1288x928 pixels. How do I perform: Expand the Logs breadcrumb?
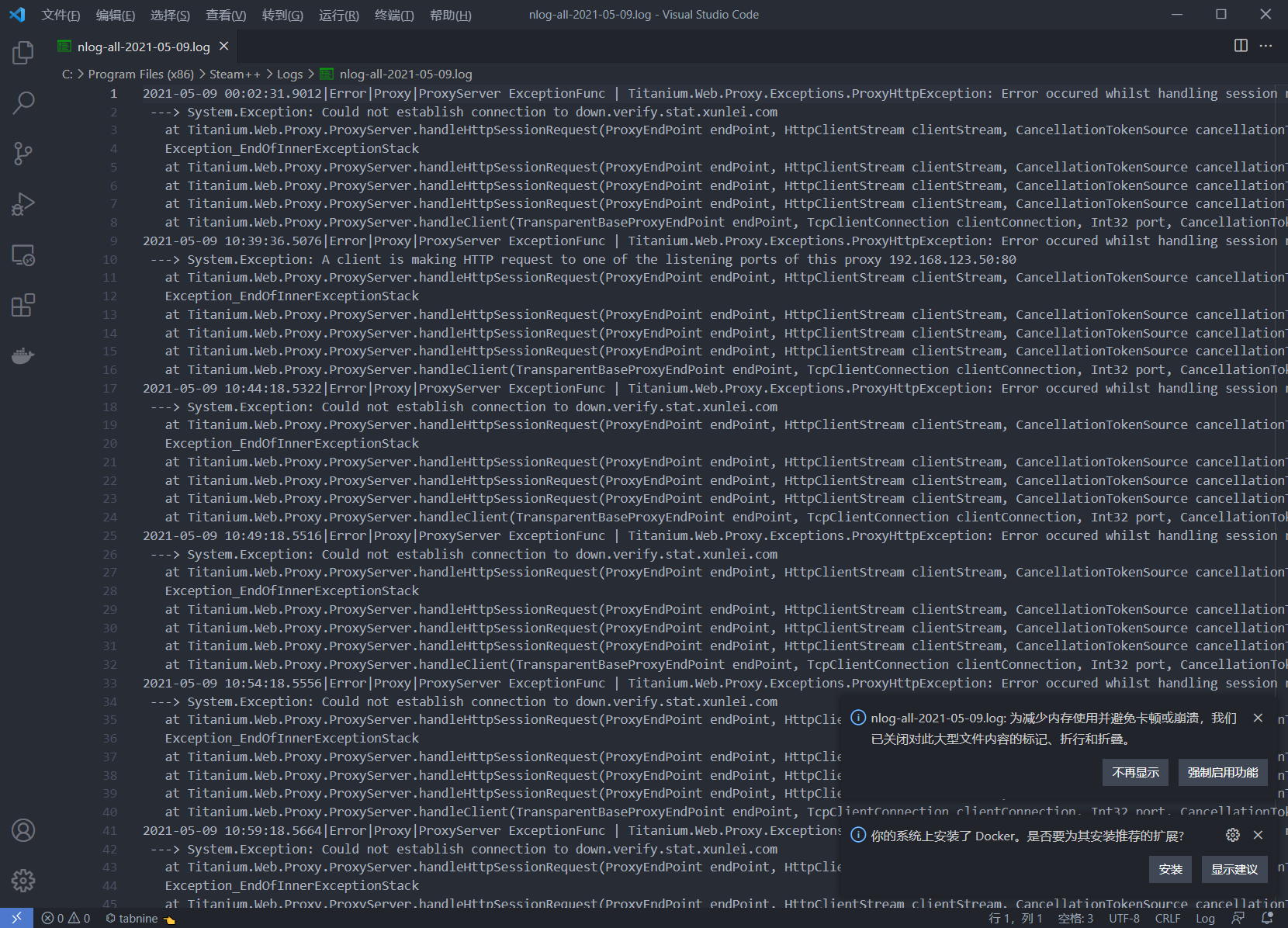point(289,74)
